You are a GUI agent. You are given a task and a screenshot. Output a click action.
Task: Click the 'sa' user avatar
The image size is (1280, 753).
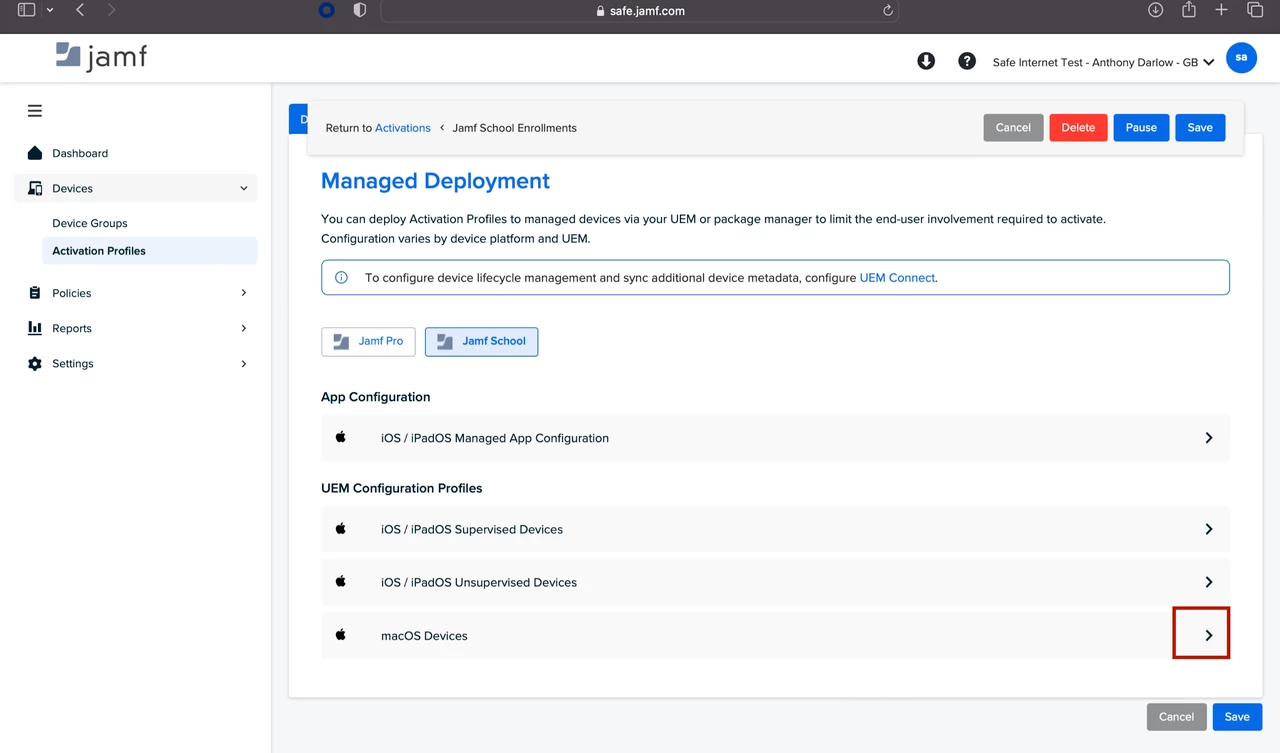click(1241, 58)
